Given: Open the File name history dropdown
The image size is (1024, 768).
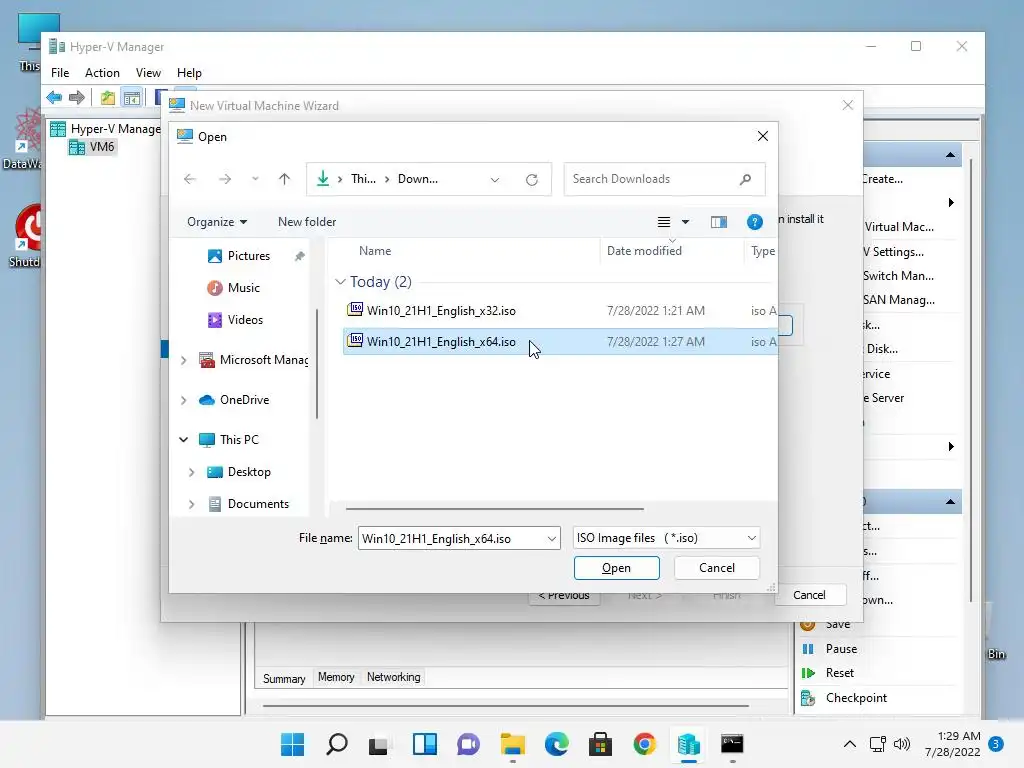Looking at the screenshot, I should pyautogui.click(x=552, y=538).
